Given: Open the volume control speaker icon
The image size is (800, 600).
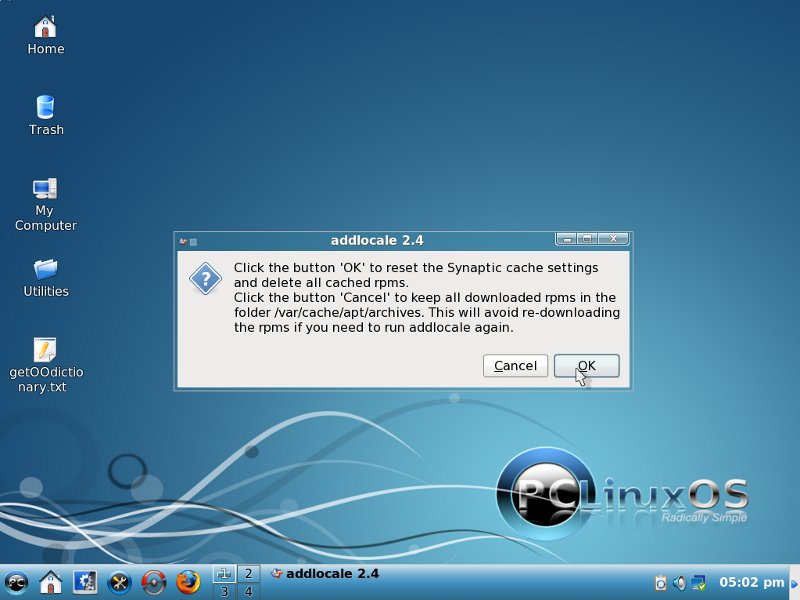Looking at the screenshot, I should coord(679,582).
